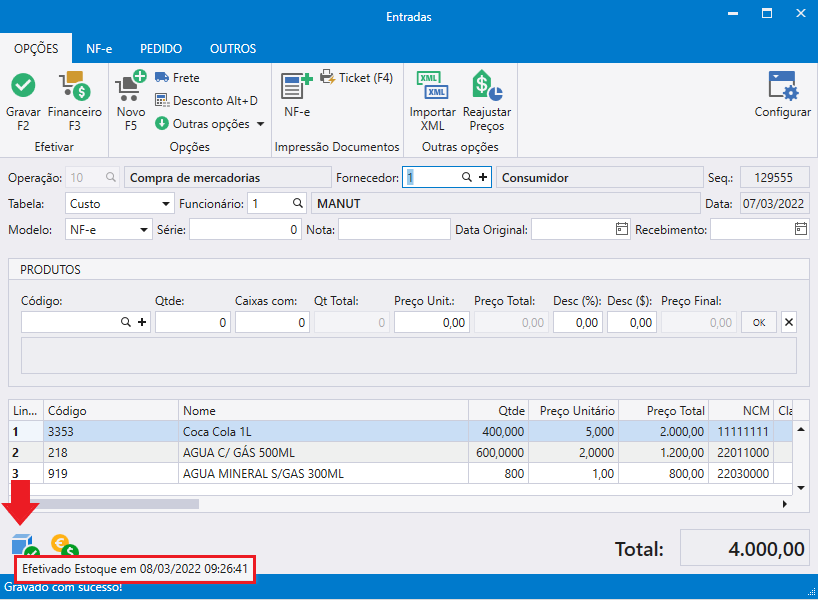Click the stock effectuated box icon
Viewport: 818px width, 600px height.
[25, 545]
